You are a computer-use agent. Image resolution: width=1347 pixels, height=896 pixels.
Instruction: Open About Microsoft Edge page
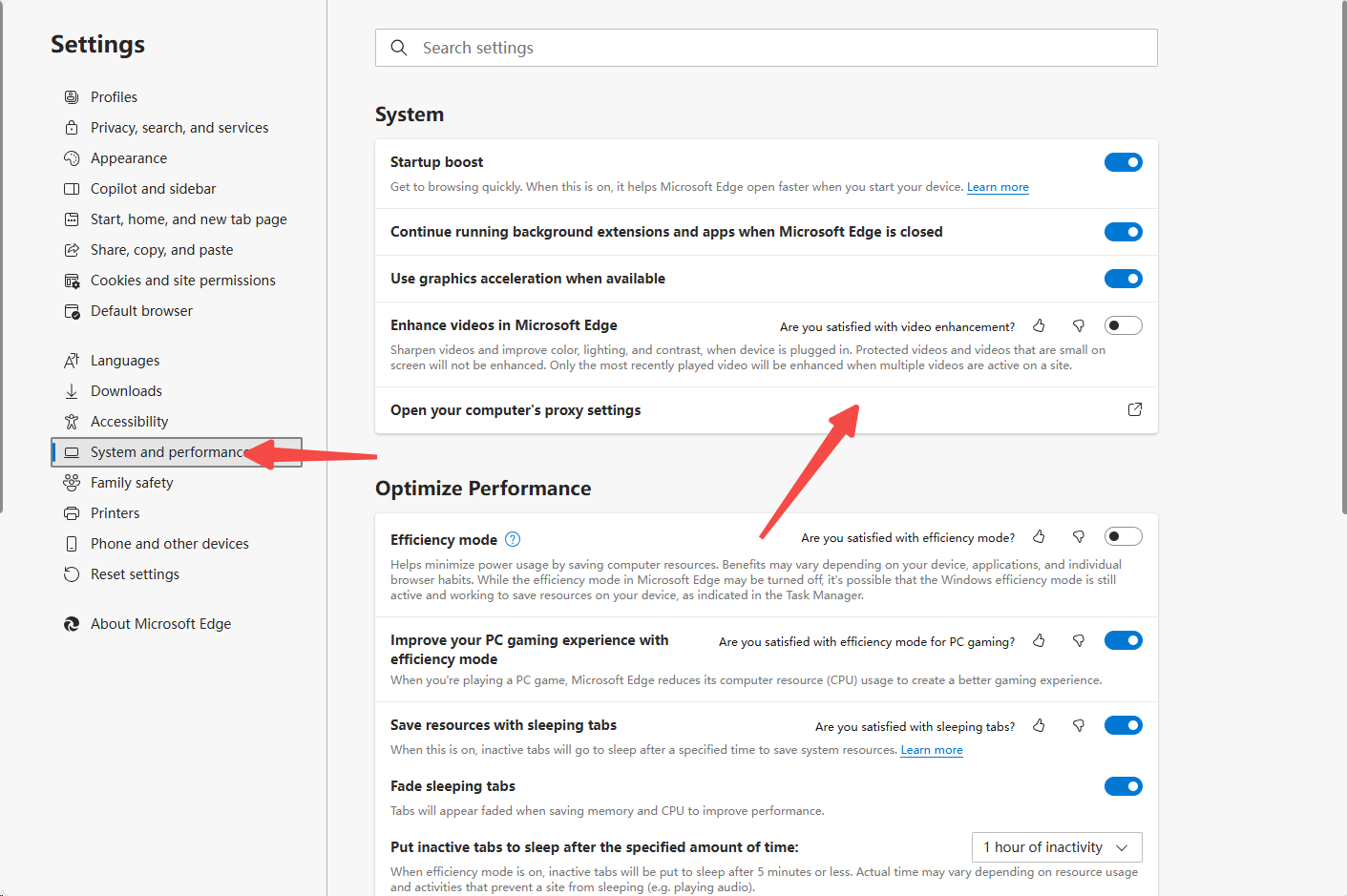click(160, 624)
